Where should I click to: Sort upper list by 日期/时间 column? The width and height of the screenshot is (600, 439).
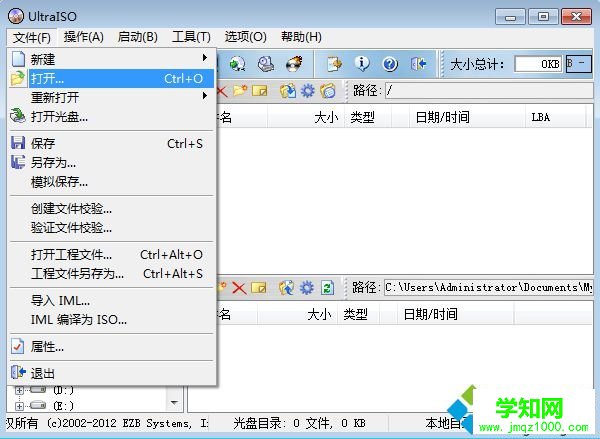(467, 117)
